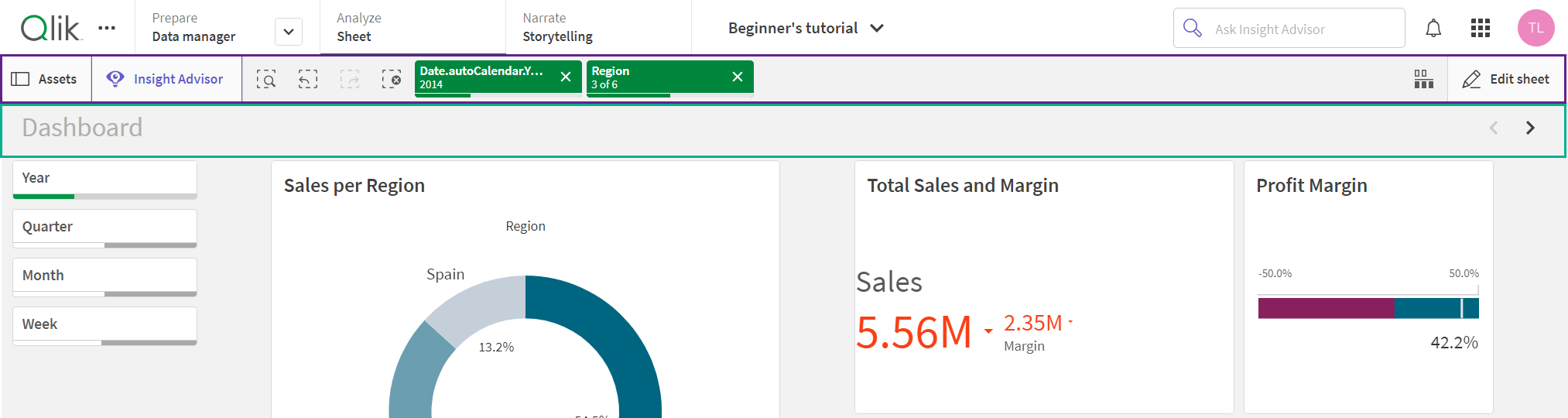Clear all selections
This screenshot has width=1568, height=418.
[x=392, y=79]
